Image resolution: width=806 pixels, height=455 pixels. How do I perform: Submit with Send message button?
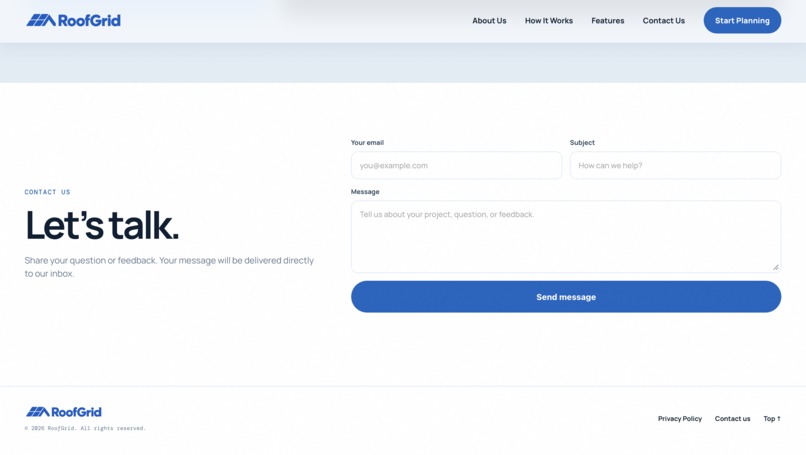(x=566, y=297)
